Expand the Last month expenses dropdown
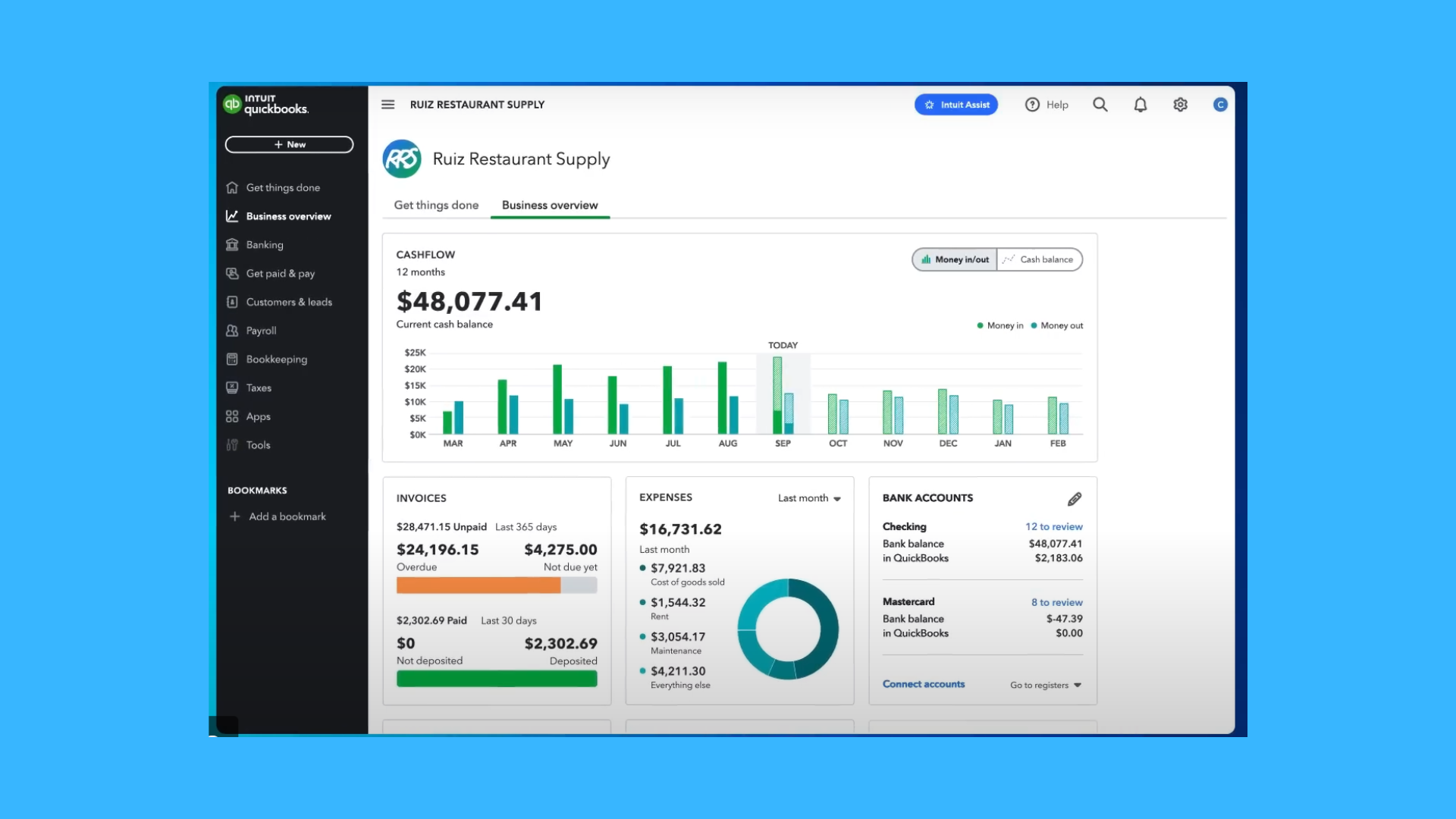1456x819 pixels. point(809,498)
